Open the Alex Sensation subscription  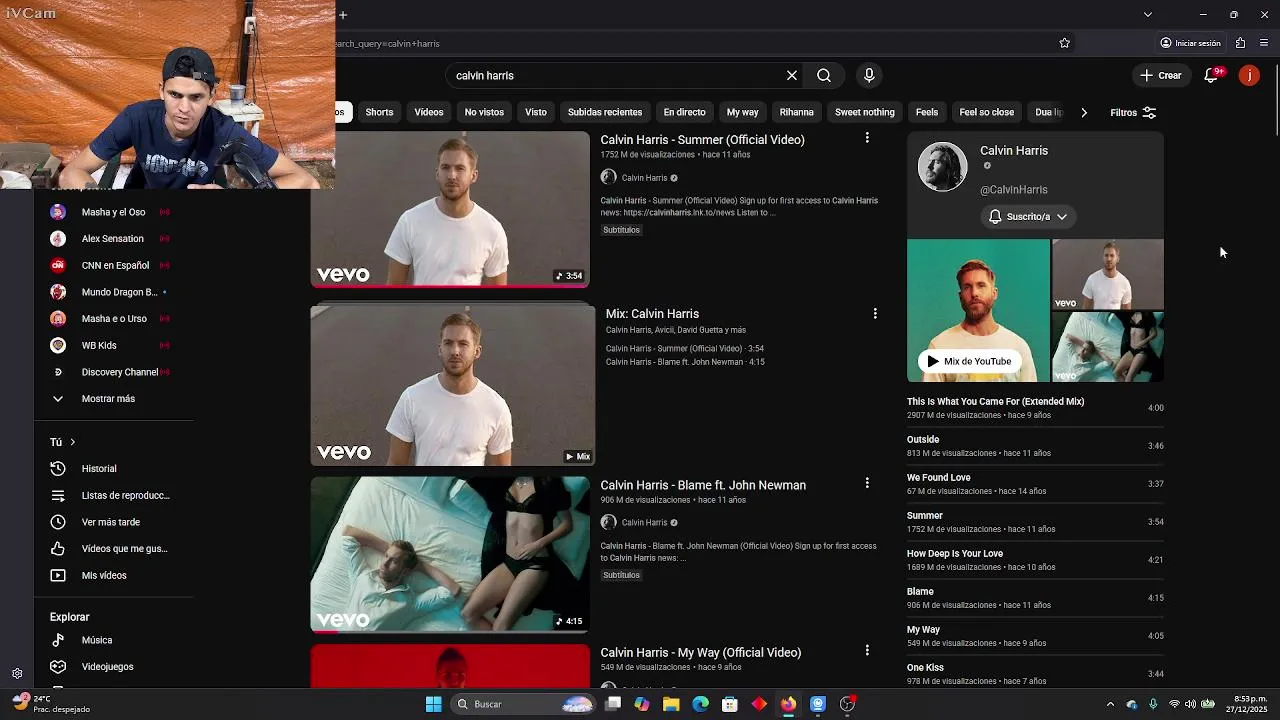click(114, 239)
